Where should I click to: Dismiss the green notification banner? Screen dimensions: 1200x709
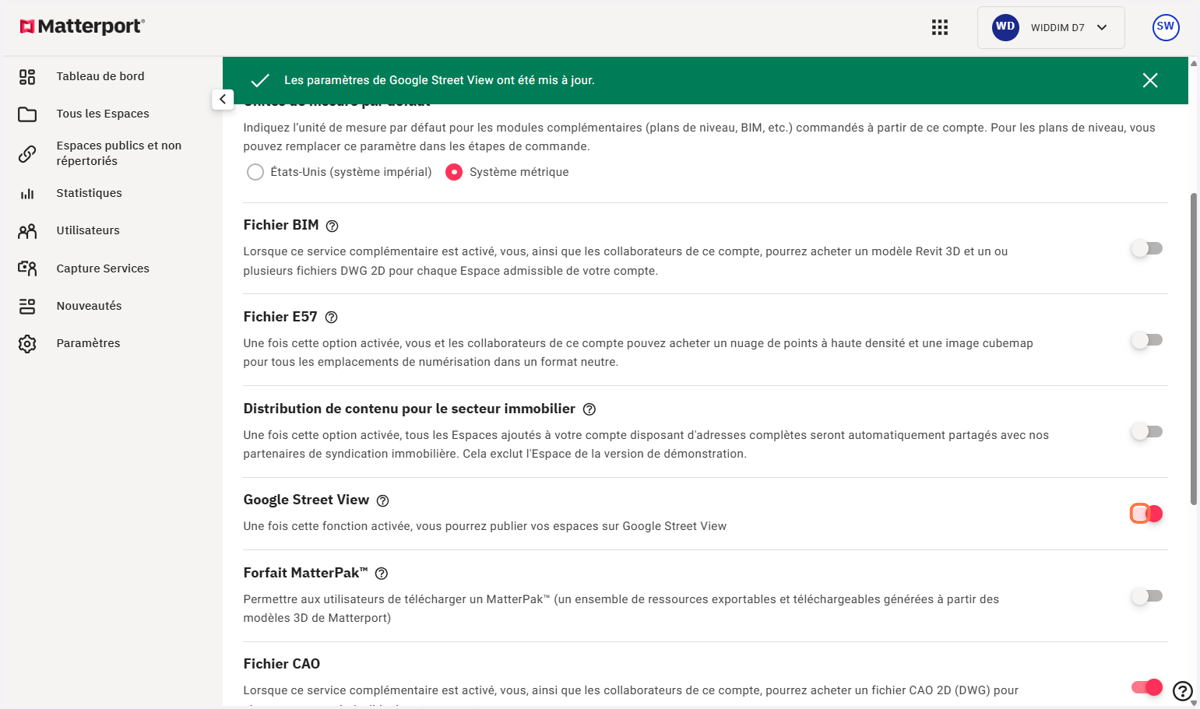[x=1150, y=80]
